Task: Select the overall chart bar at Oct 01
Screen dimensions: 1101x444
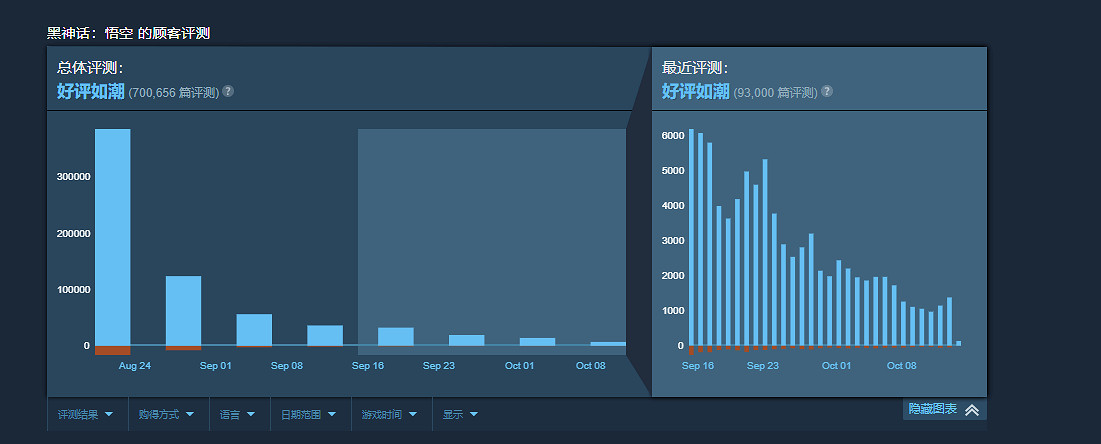Action: [x=537, y=341]
